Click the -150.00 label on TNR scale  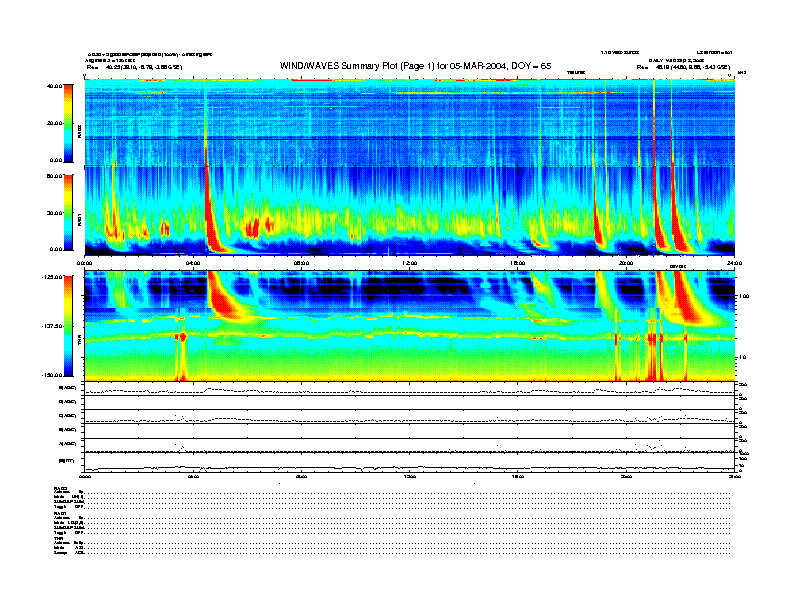(53, 376)
